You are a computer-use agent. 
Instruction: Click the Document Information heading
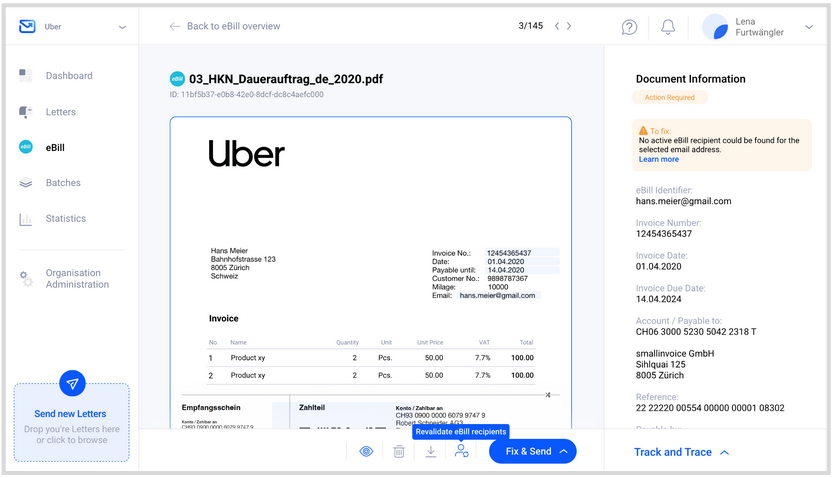click(690, 79)
